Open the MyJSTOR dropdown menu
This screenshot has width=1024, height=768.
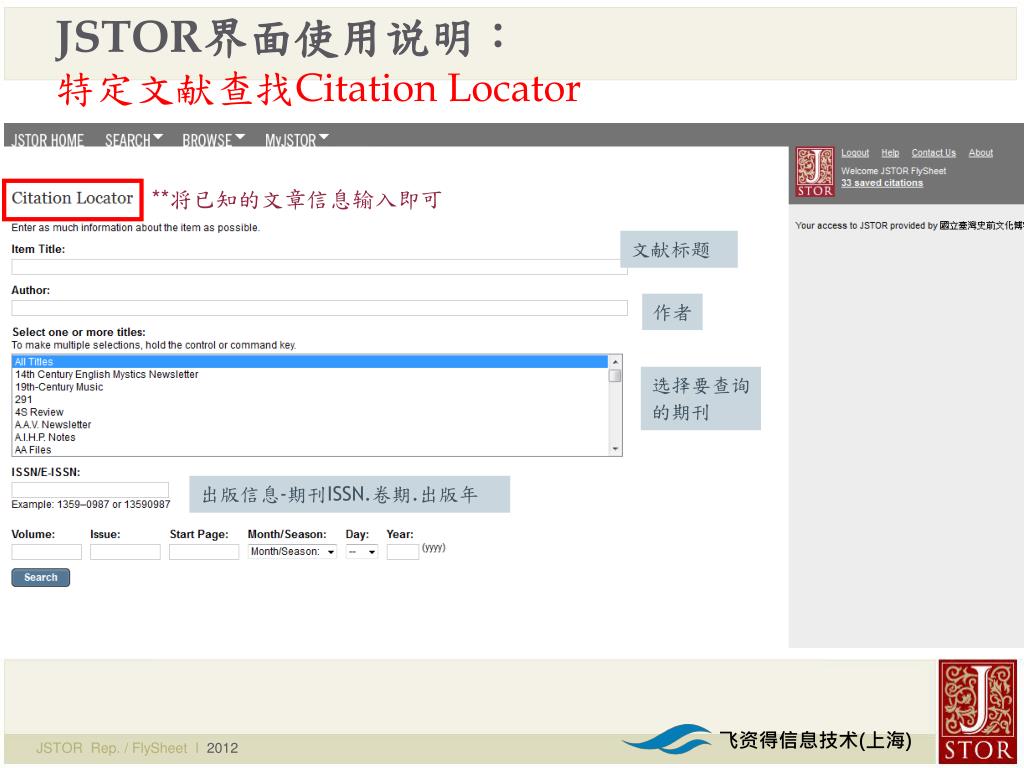coord(296,140)
